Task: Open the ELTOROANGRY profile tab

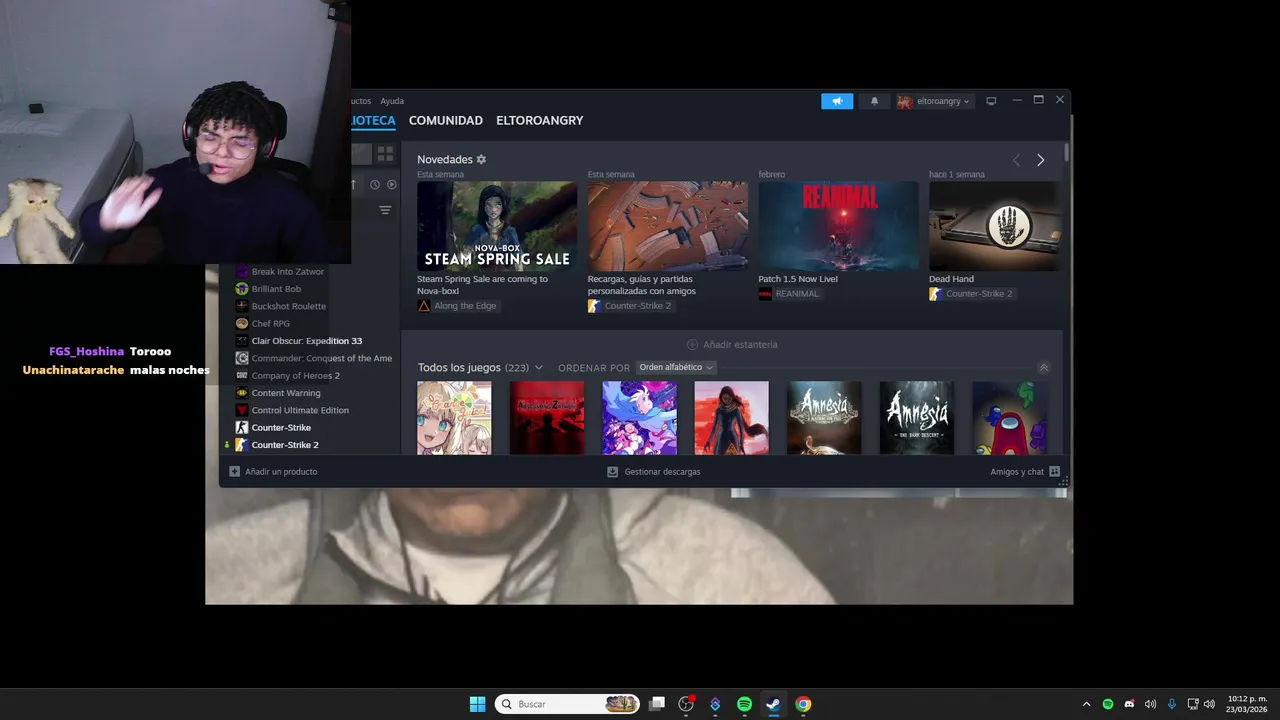Action: pyautogui.click(x=540, y=120)
